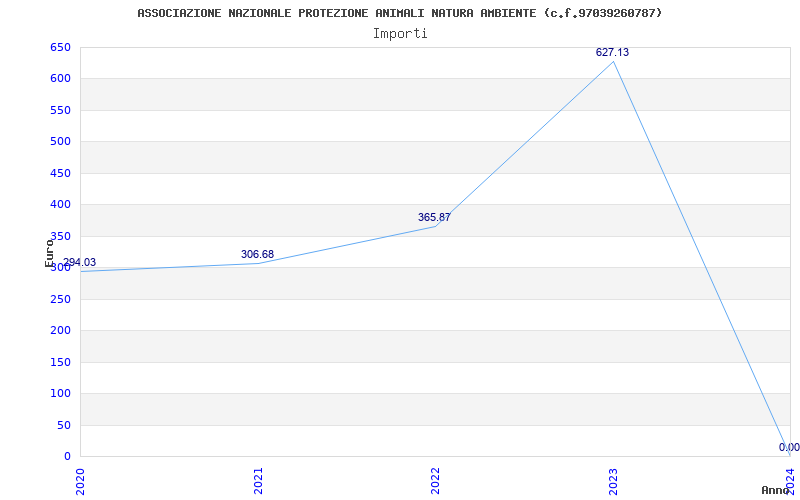Click the 50 y-axis tick label
The image size is (800, 500).
click(64, 425)
